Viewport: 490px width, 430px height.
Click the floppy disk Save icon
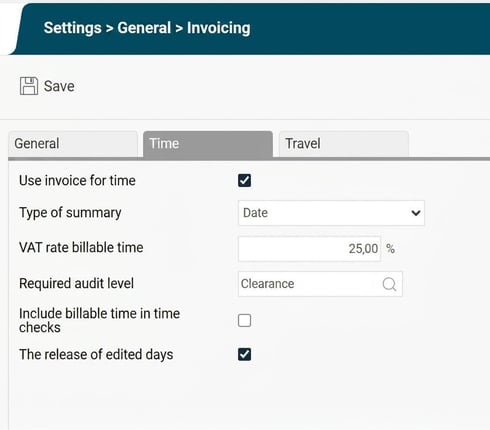(29, 86)
